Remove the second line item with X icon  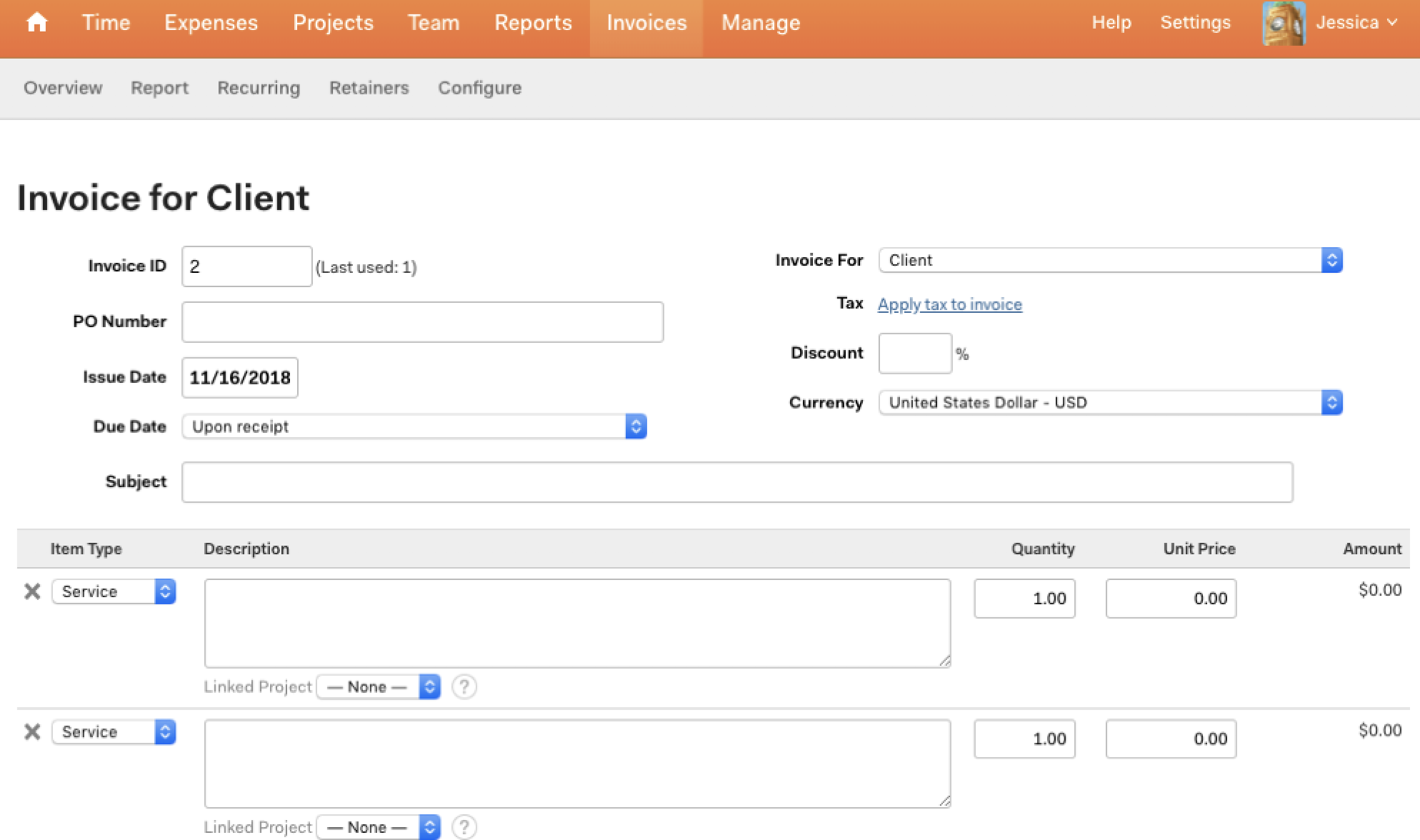pos(32,731)
